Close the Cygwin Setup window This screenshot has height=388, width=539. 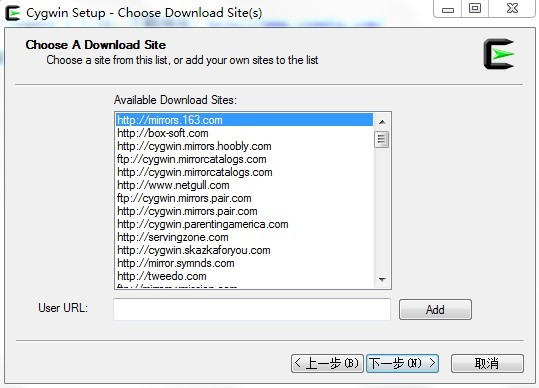(x=512, y=9)
